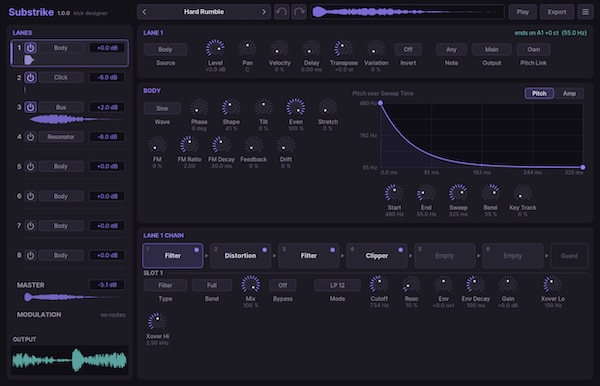The width and height of the screenshot is (600, 386).
Task: Select chain slot 4 Clipper
Action: point(377,256)
